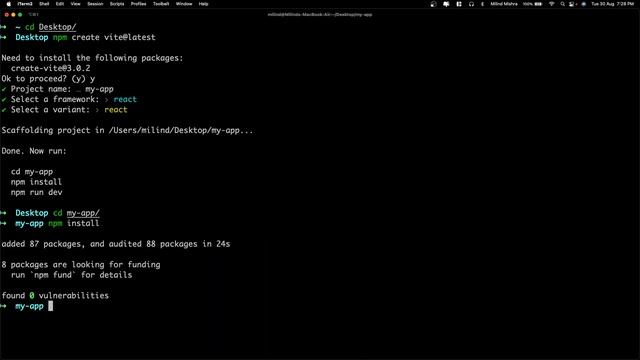Click the display mirroring icon in menu bar
The height and width of the screenshot is (360, 640).
point(572,4)
